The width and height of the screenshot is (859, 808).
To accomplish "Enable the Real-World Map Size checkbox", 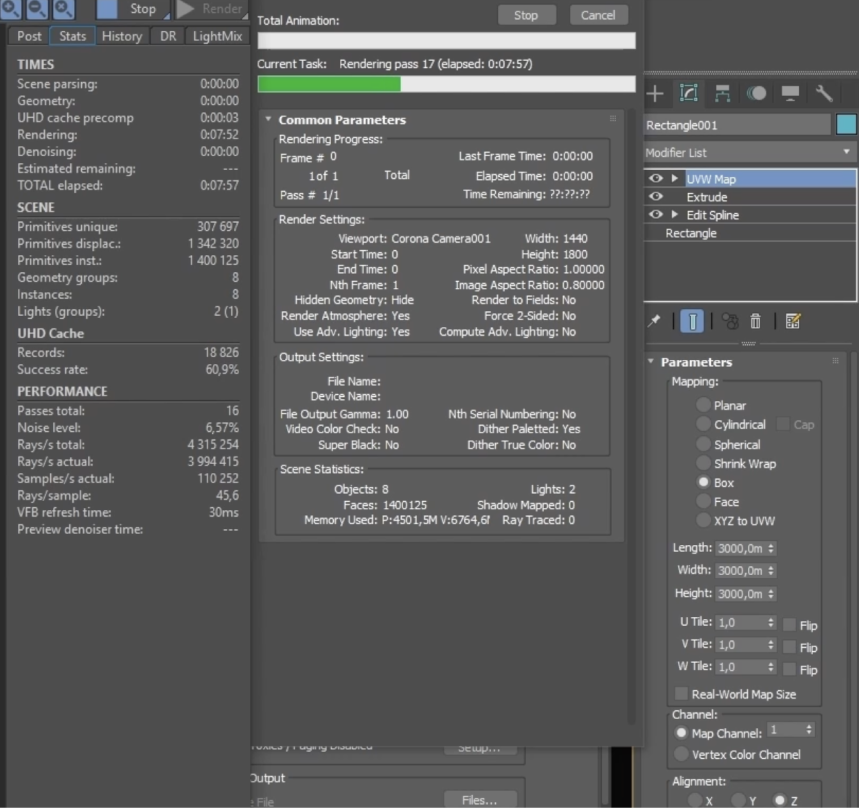I will 682,694.
